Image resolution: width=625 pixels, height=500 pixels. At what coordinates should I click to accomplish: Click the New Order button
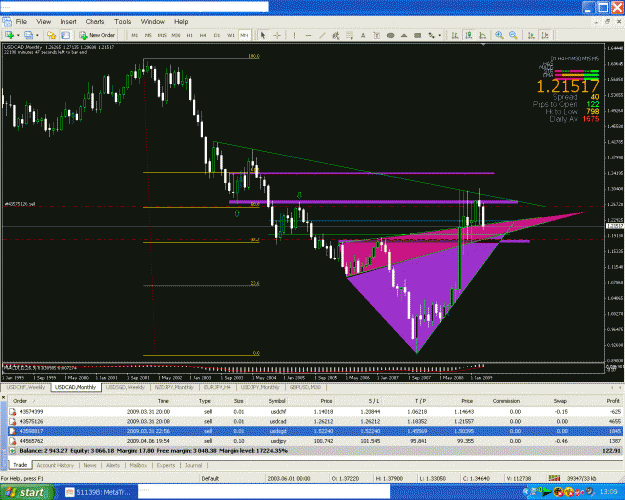(x=97, y=35)
